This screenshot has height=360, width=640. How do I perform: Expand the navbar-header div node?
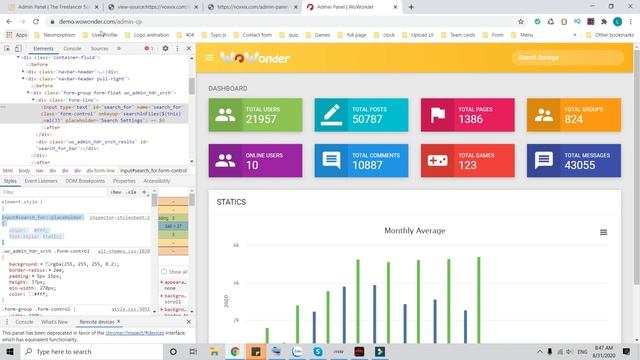(23, 71)
